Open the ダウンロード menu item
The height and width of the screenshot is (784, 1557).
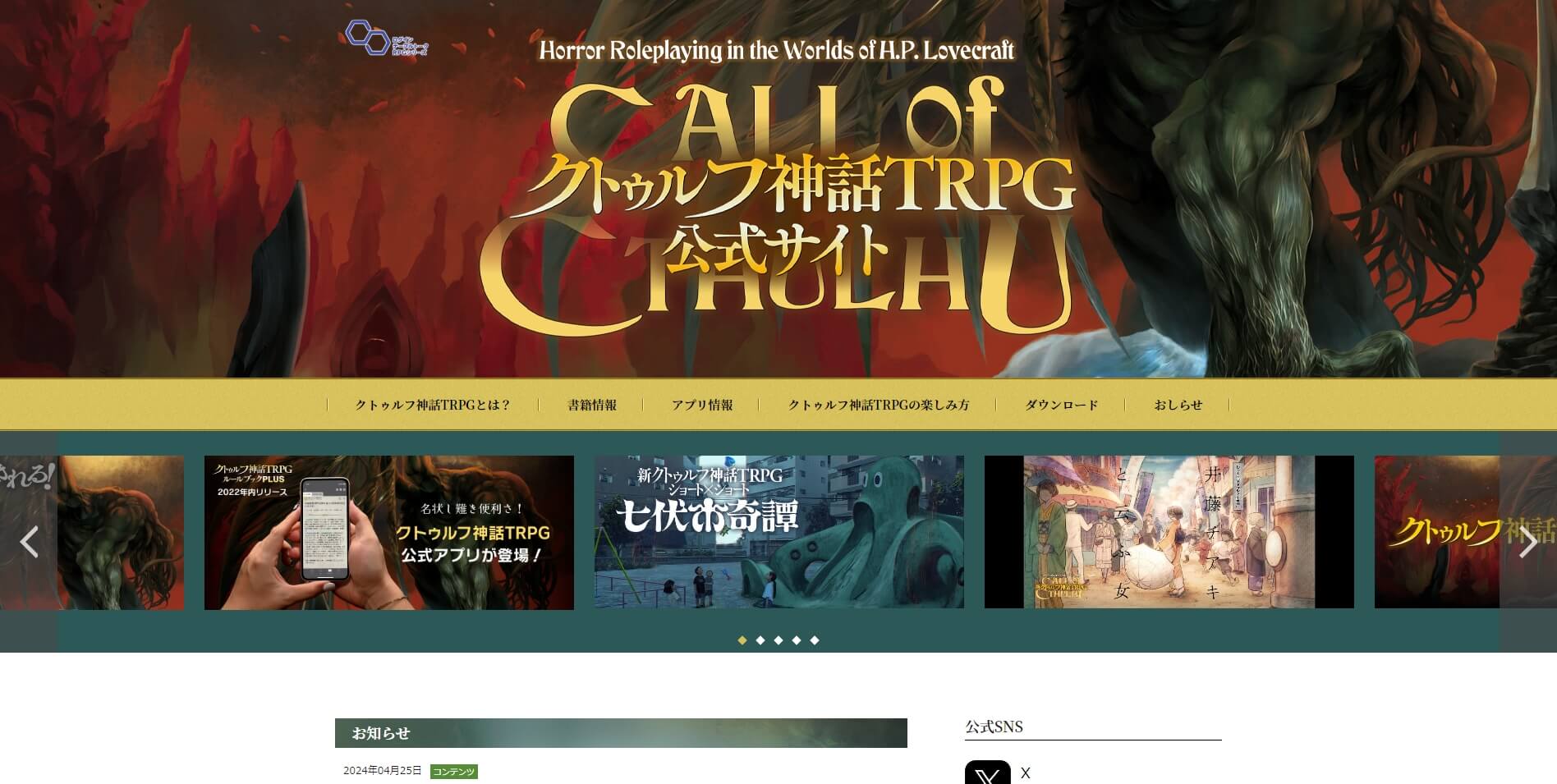click(1061, 405)
